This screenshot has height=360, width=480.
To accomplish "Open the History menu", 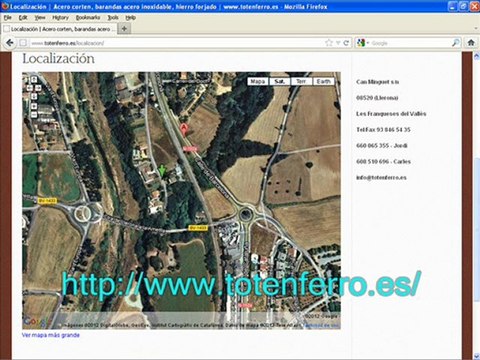I will click(60, 18).
